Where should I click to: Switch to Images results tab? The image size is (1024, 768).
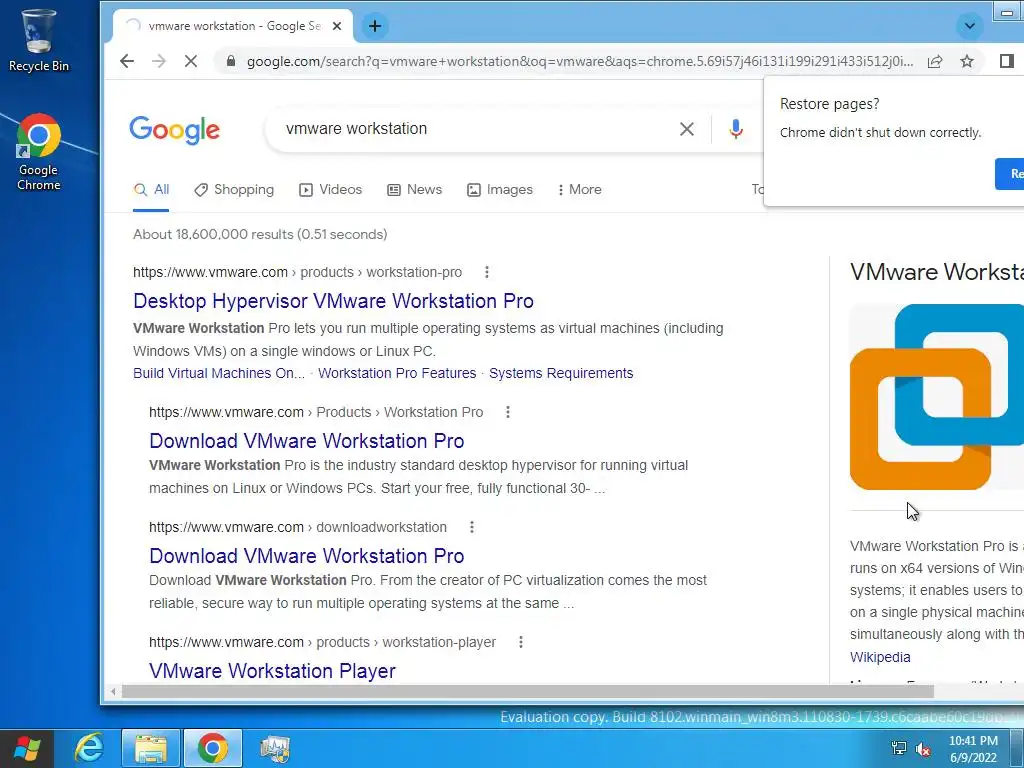click(x=500, y=189)
